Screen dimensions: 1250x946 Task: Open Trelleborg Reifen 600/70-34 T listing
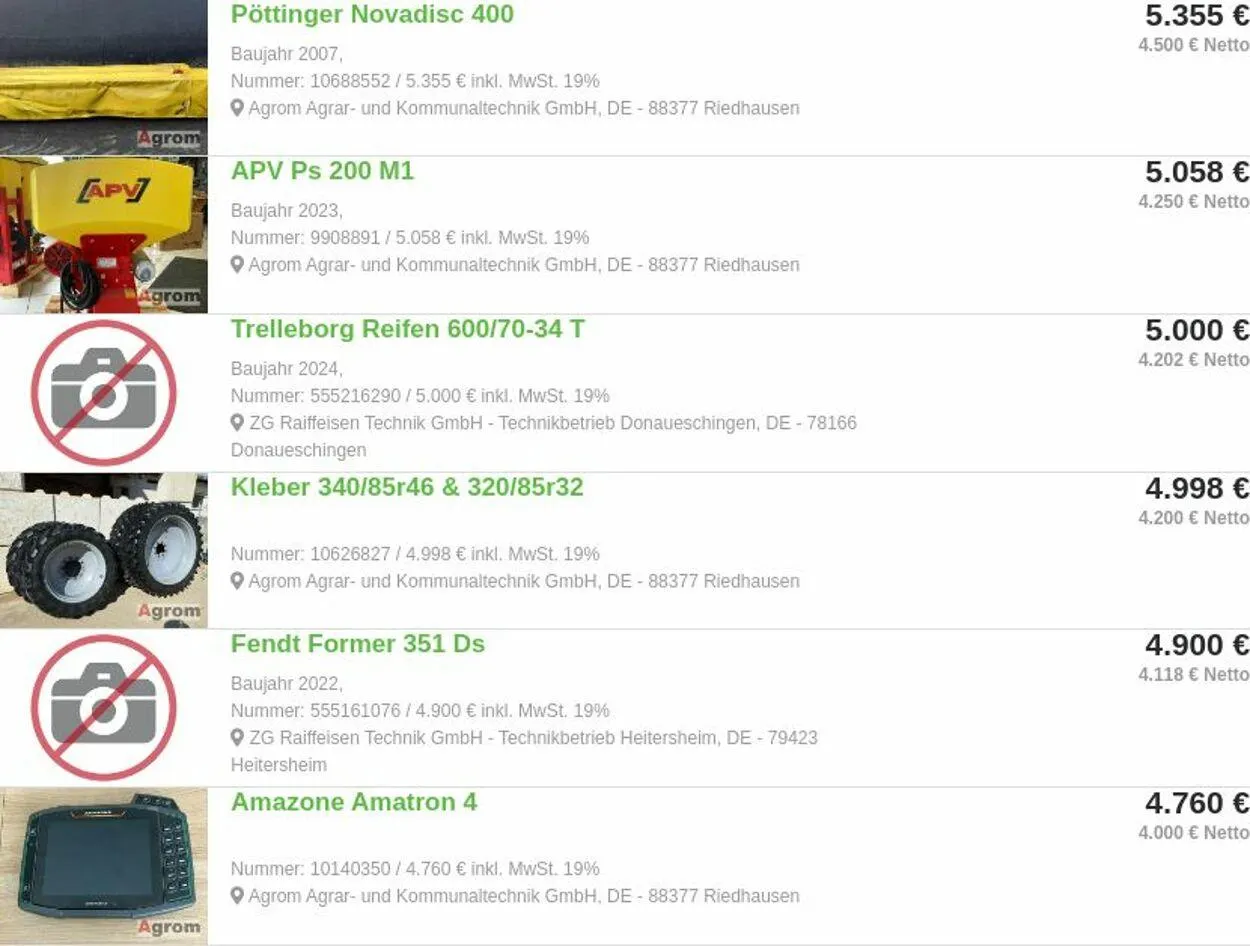(x=408, y=329)
